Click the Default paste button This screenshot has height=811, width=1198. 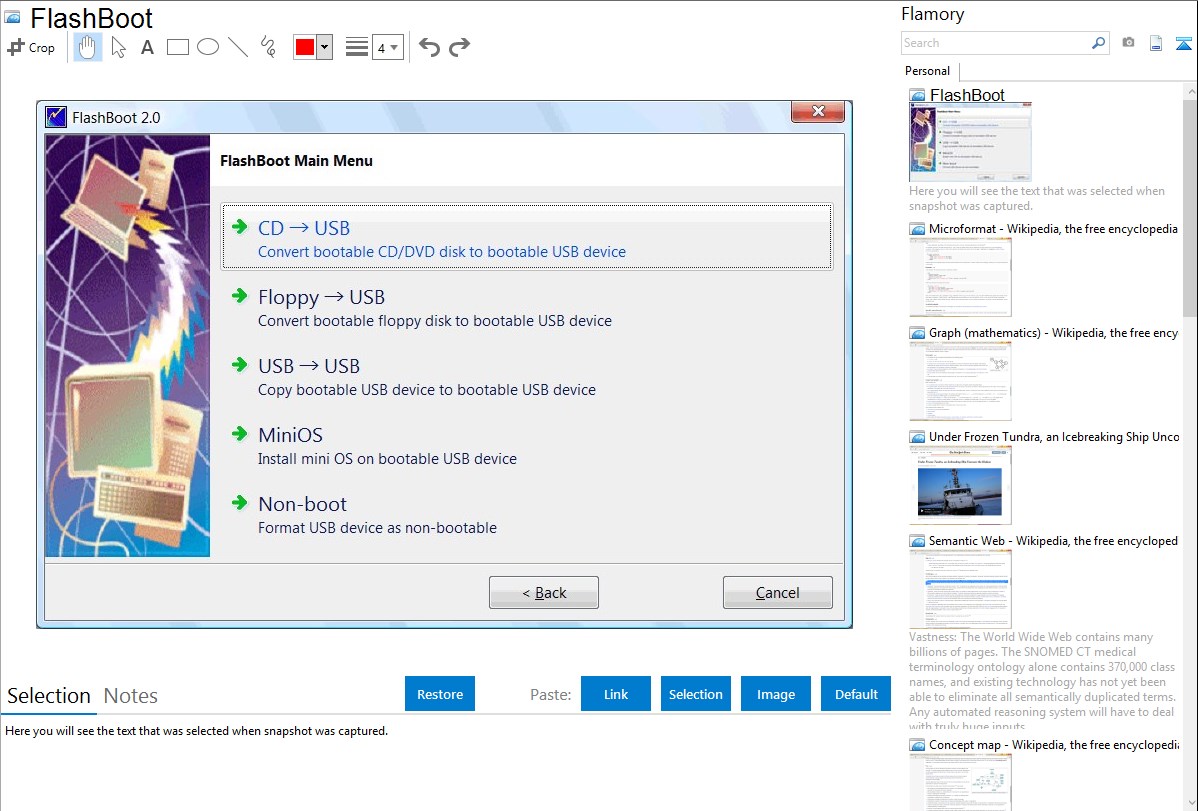[x=856, y=693]
